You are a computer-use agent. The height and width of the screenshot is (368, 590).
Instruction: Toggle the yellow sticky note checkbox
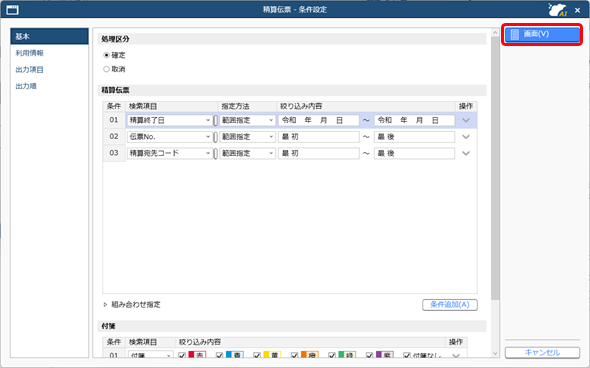point(257,355)
